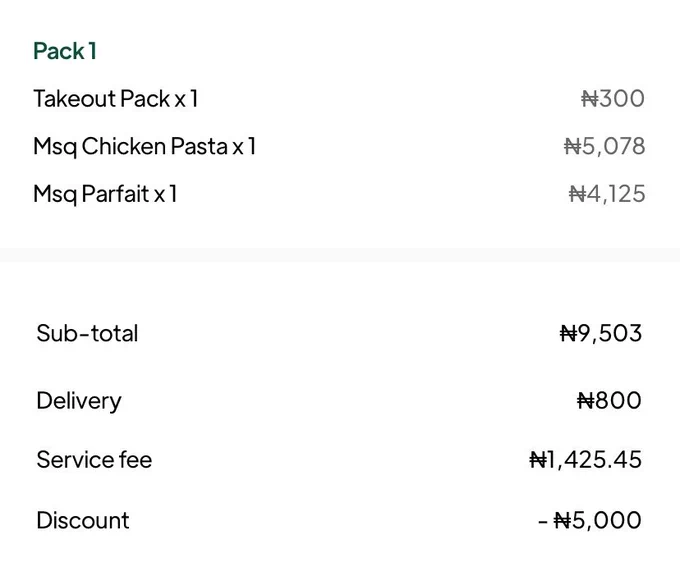Viewport: 680px width, 567px height.
Task: Click the Naira symbol before 300
Action: [x=590, y=98]
